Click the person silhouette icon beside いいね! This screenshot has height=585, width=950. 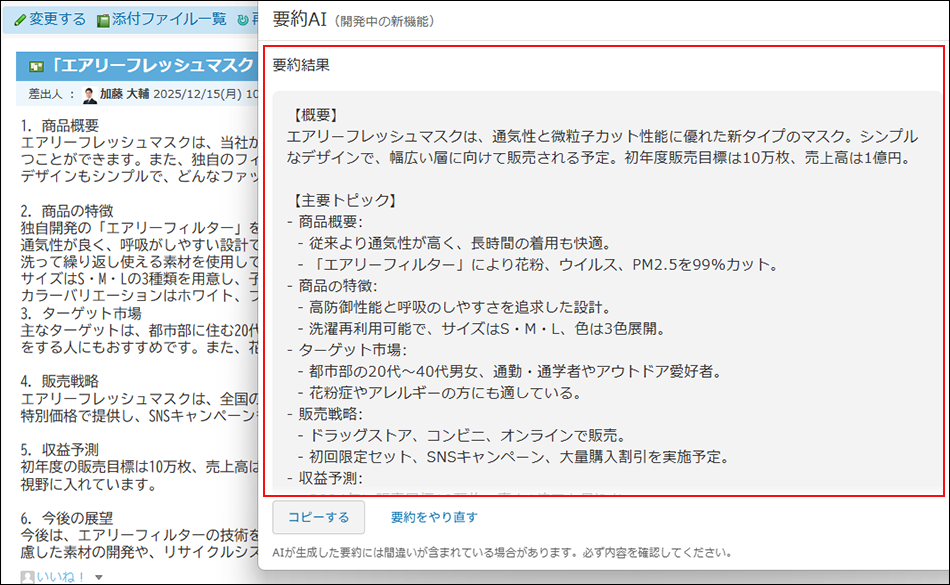click(27, 576)
